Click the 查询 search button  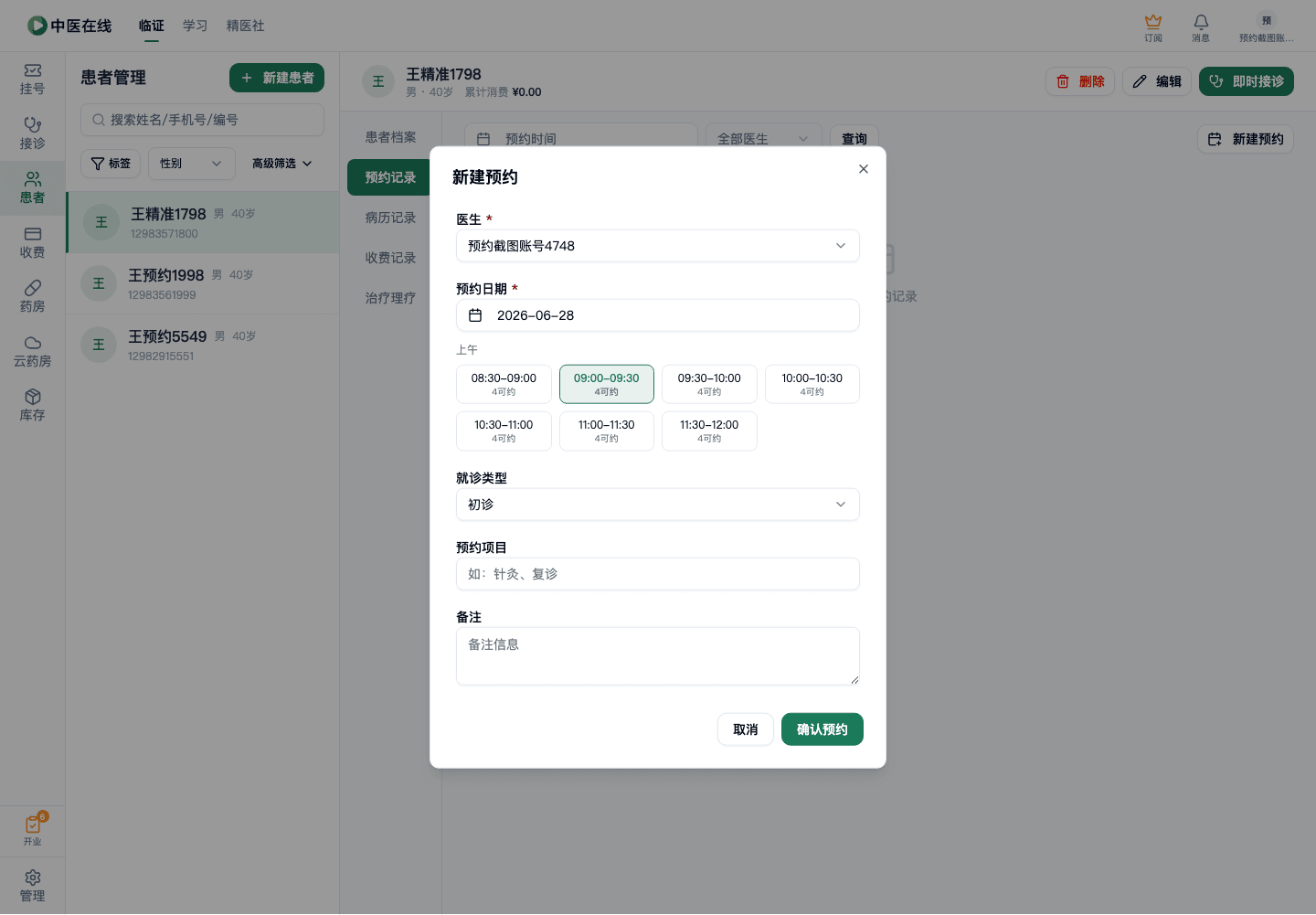coord(854,139)
